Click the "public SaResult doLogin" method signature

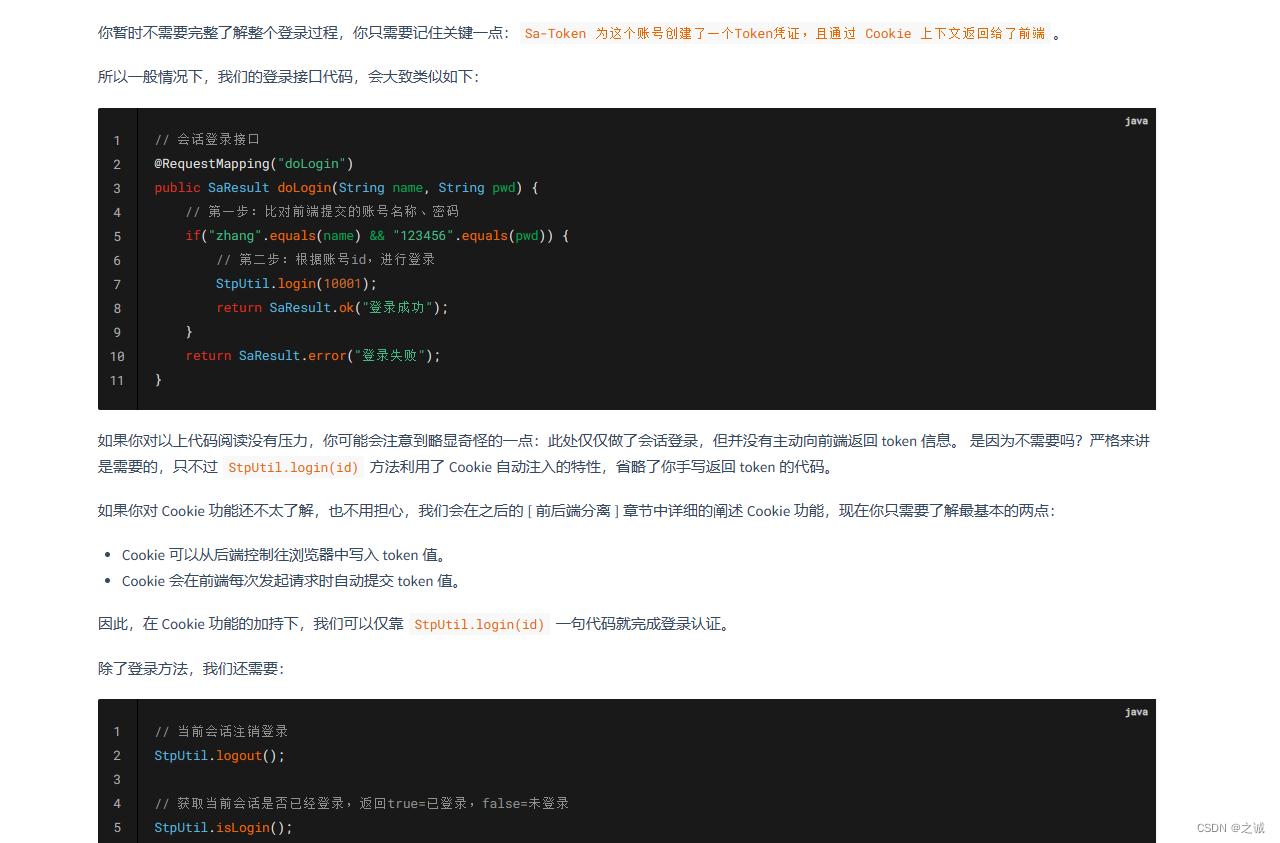[x=346, y=188]
